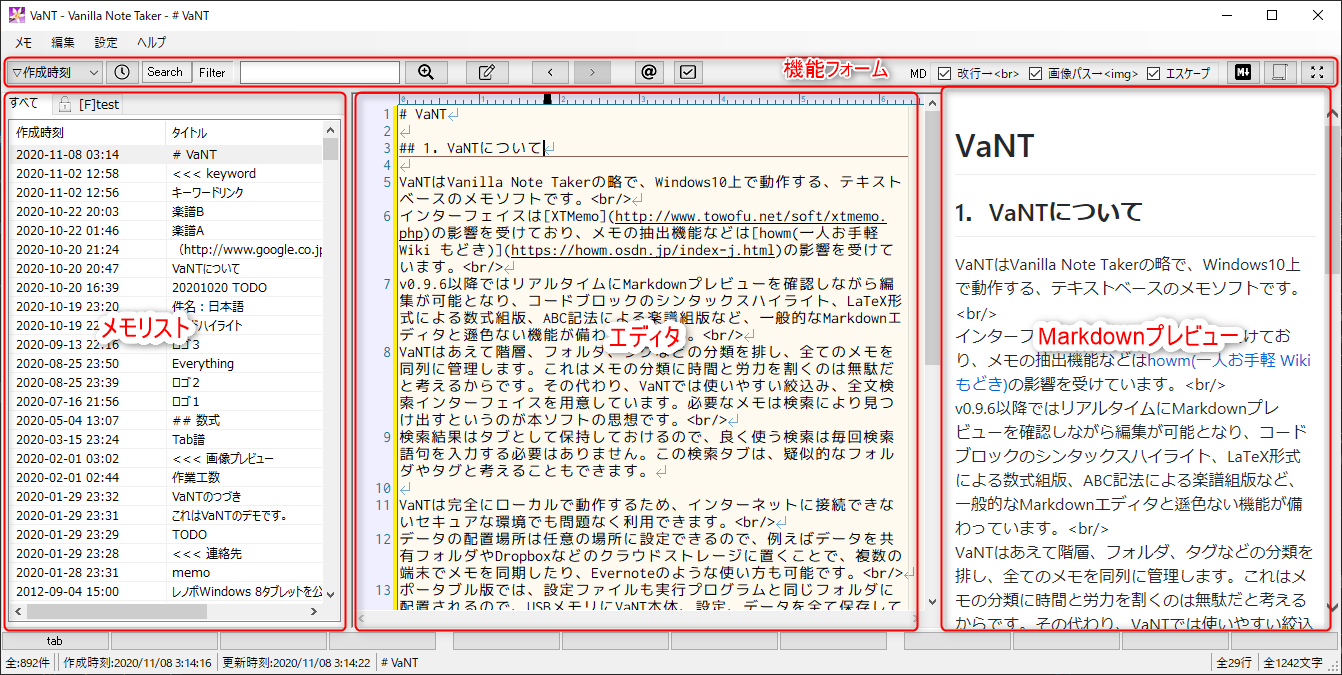Open the 編集 menu
The image size is (1342, 675).
pos(63,42)
